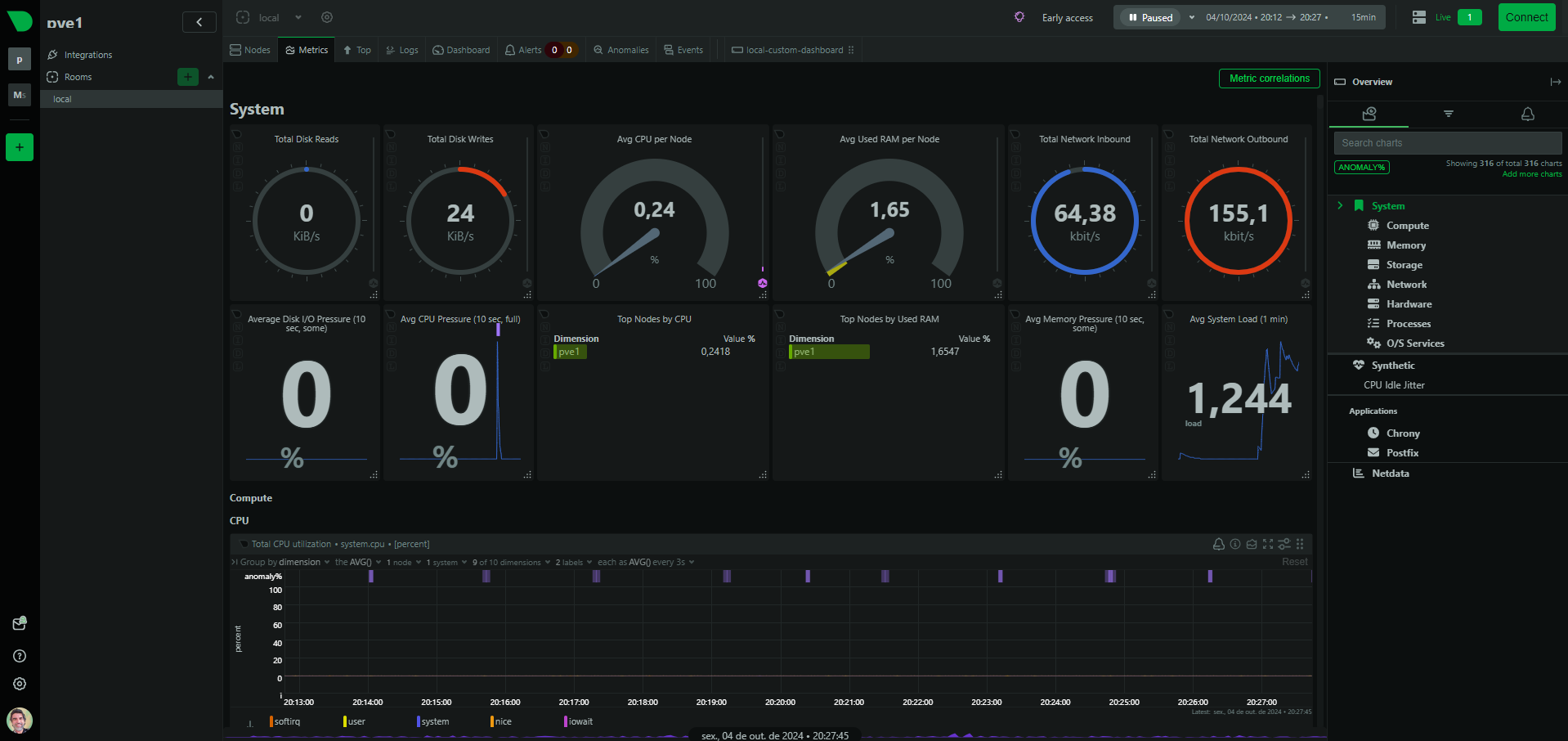1568x741 pixels.
Task: Open chart settings sliders icon on CPU chart
Action: (x=1284, y=544)
